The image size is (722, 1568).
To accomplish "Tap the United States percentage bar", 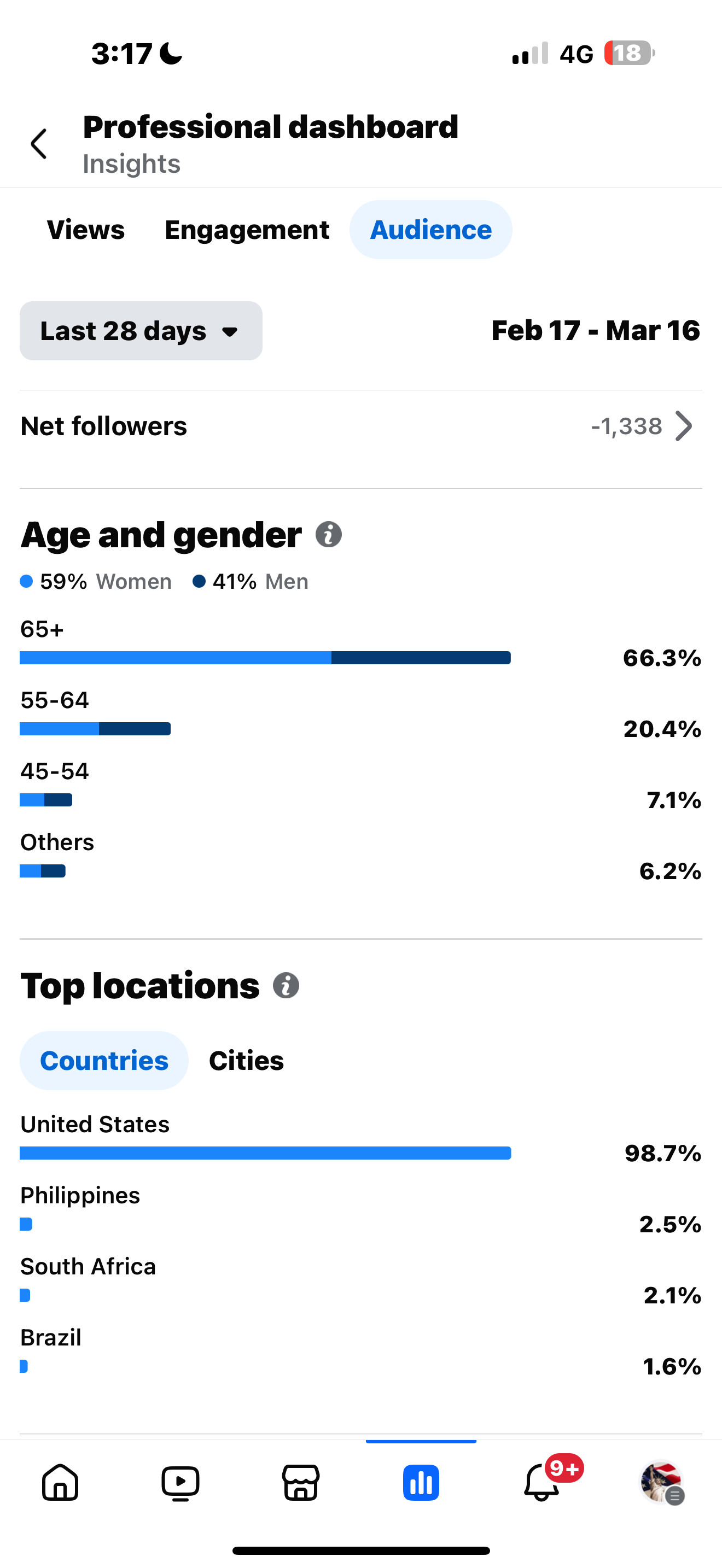I will (265, 1153).
